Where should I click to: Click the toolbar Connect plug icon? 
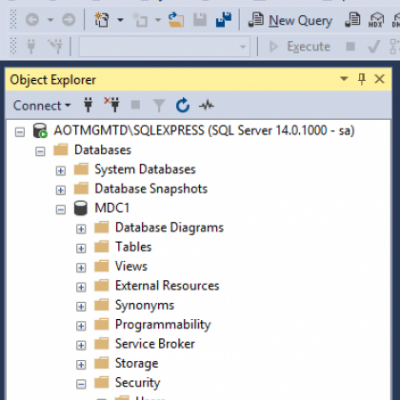(31, 46)
